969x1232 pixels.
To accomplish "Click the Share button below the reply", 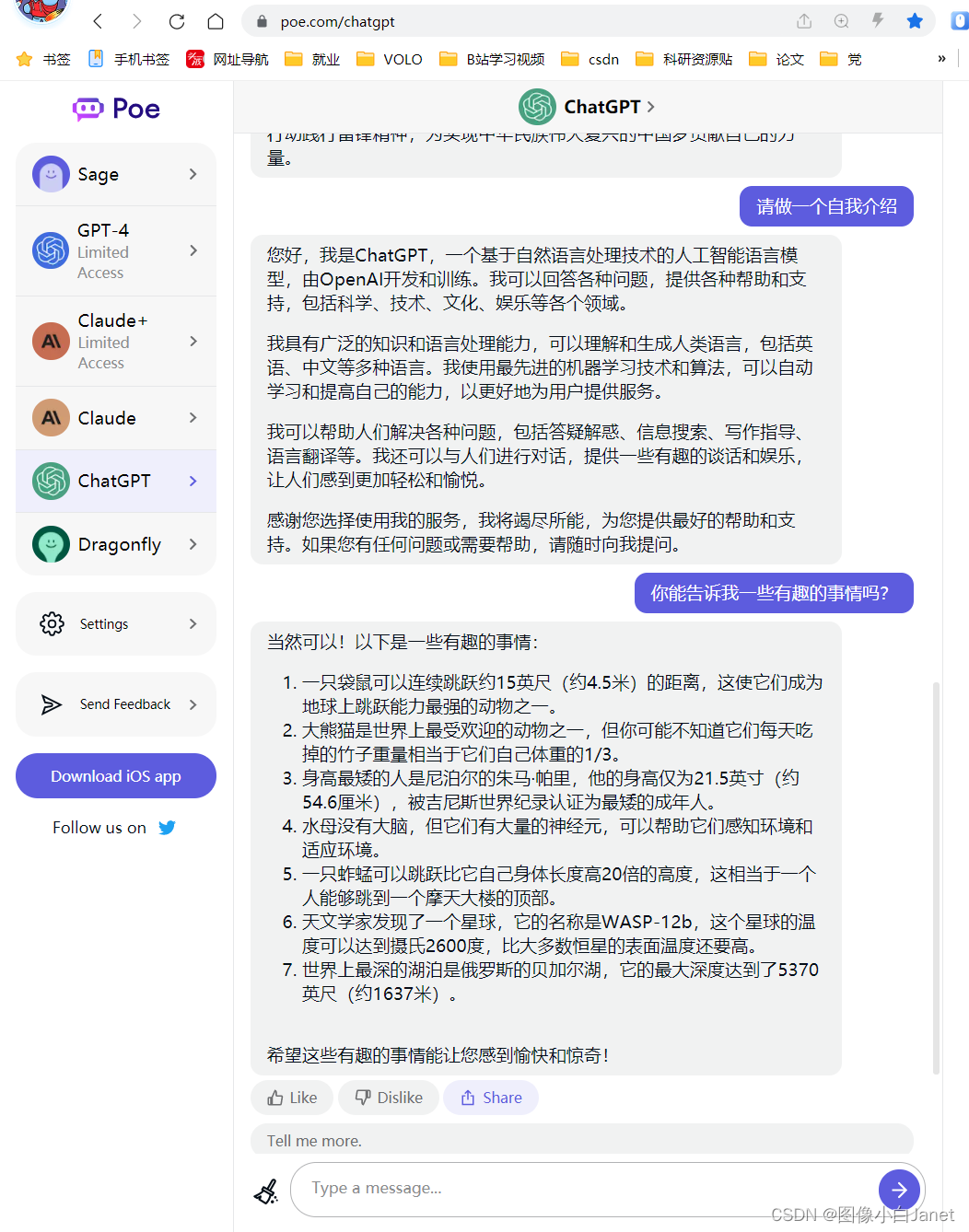I will click(491, 1098).
